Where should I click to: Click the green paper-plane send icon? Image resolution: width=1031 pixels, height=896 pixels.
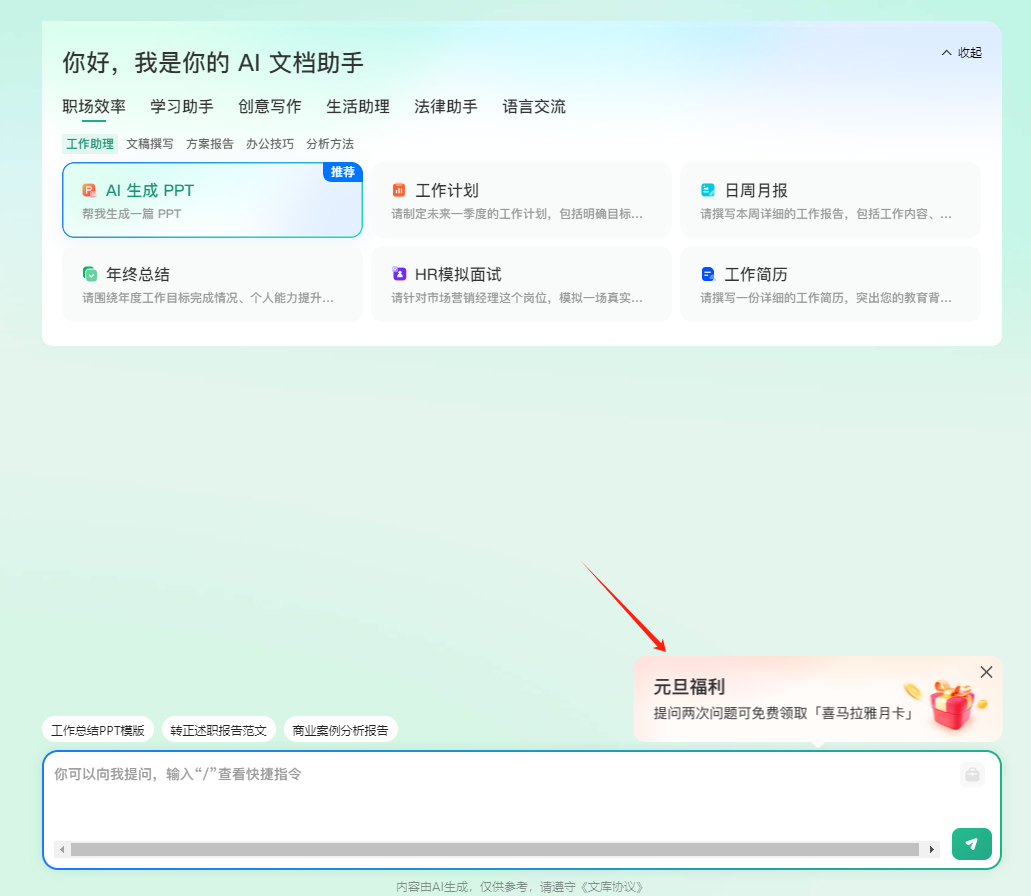(971, 843)
